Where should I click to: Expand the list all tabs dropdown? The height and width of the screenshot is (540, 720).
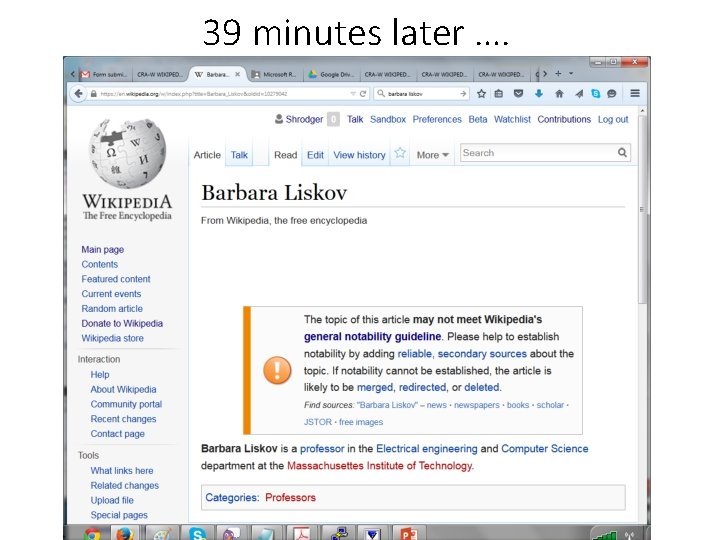(571, 73)
